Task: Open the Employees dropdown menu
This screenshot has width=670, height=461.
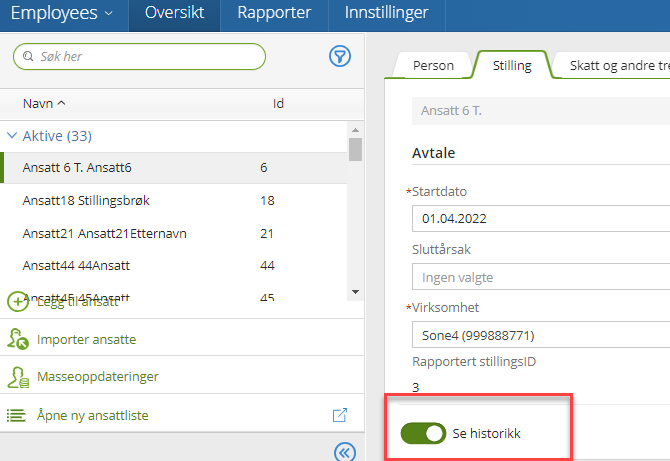Action: click(x=62, y=13)
